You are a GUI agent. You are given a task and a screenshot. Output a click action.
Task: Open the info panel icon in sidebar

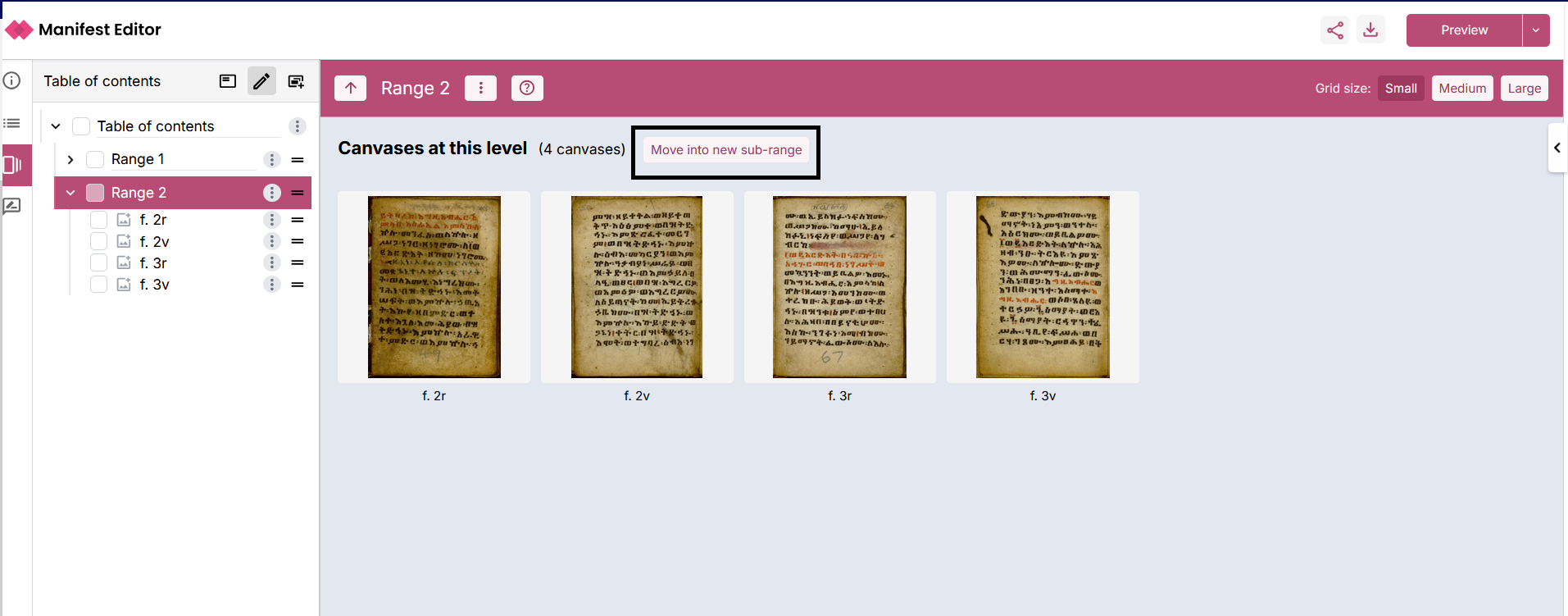coord(12,80)
